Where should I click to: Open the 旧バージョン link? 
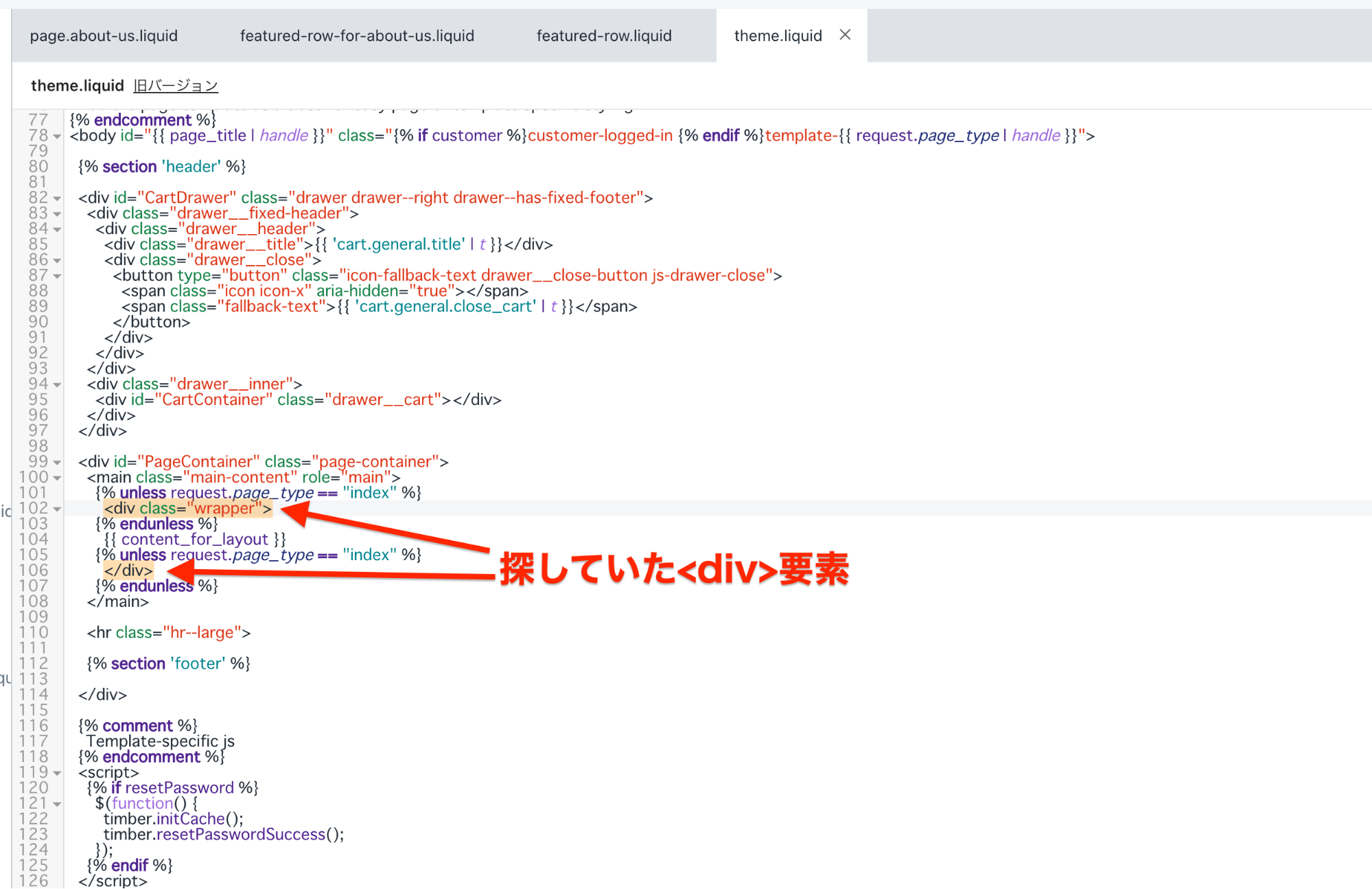(x=176, y=86)
